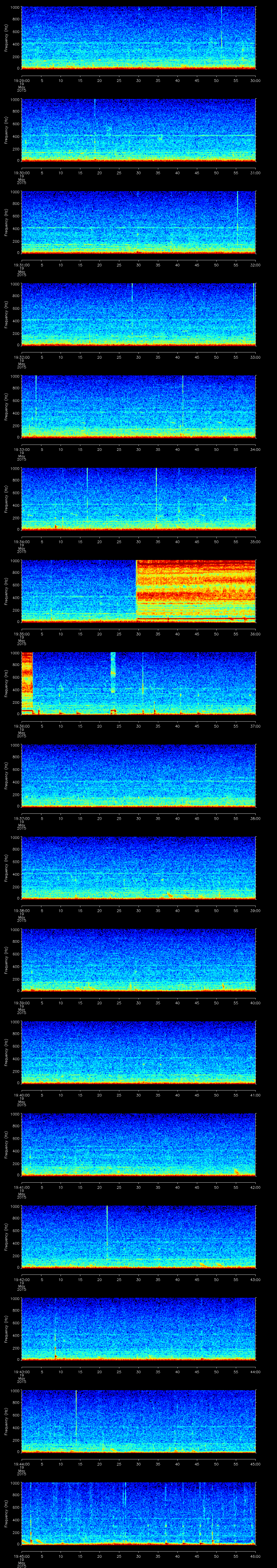Click the Frequency (Hz) axis label of the 19:45:00 panel
Image resolution: width=277 pixels, height=1568 pixels.
point(6,1513)
